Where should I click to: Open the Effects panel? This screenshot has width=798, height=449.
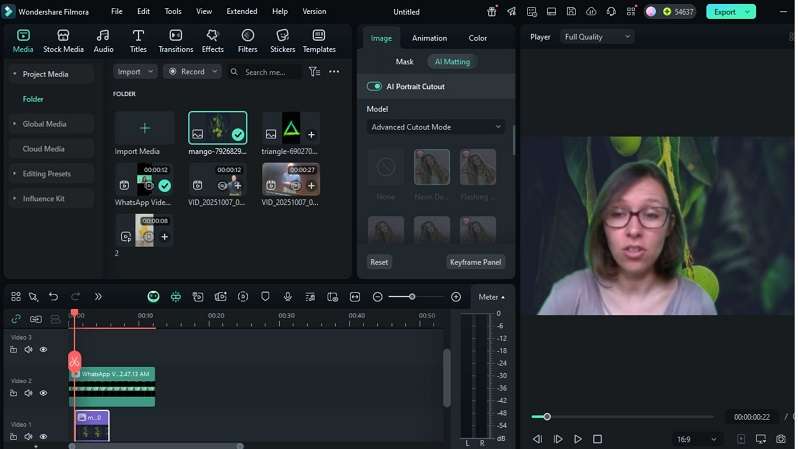(x=212, y=41)
